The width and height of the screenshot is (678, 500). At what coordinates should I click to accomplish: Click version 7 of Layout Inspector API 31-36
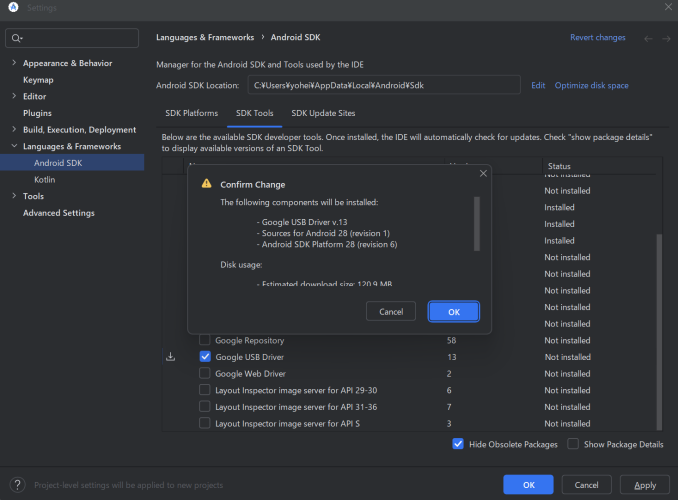[449, 407]
